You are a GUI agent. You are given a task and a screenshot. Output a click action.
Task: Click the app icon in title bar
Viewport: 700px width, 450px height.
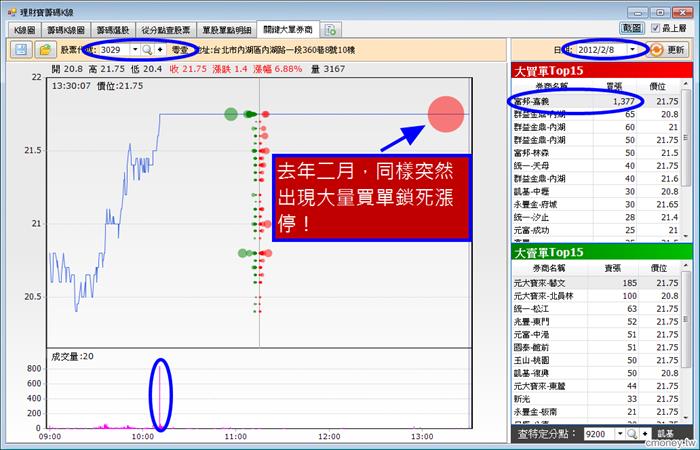pyautogui.click(x=12, y=12)
